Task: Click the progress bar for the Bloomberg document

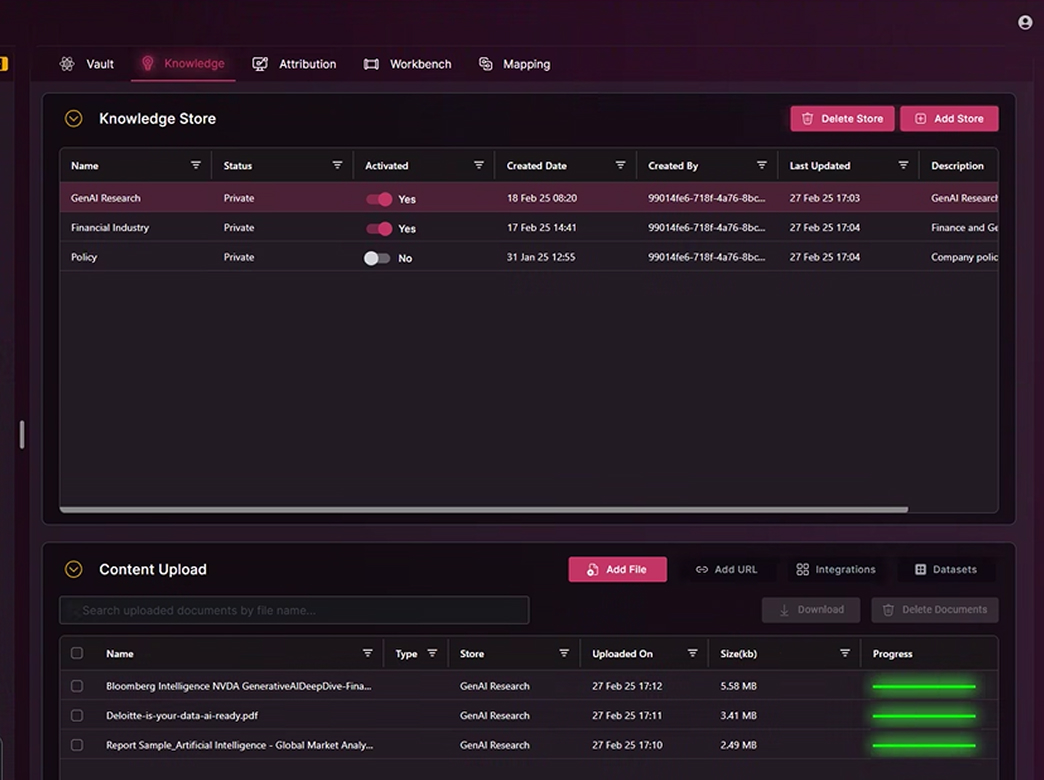Action: coord(923,686)
